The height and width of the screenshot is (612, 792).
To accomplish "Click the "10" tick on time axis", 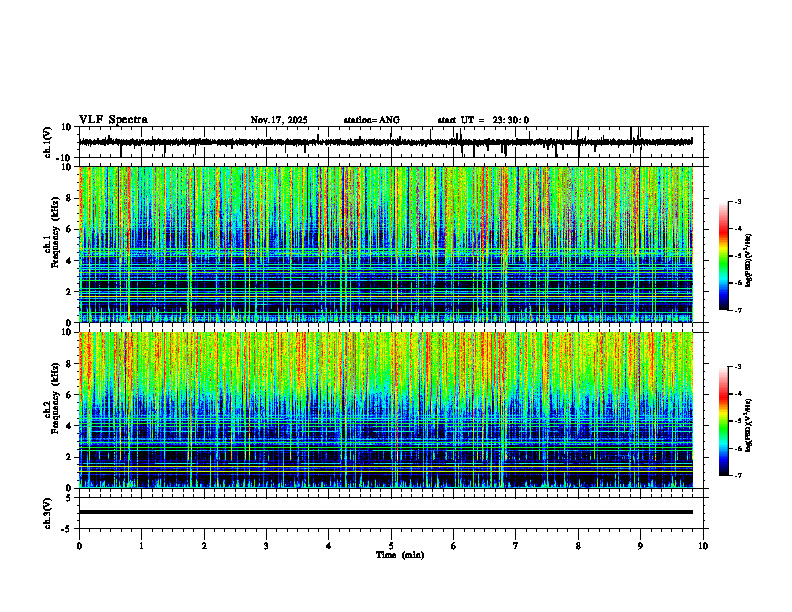I will (703, 546).
